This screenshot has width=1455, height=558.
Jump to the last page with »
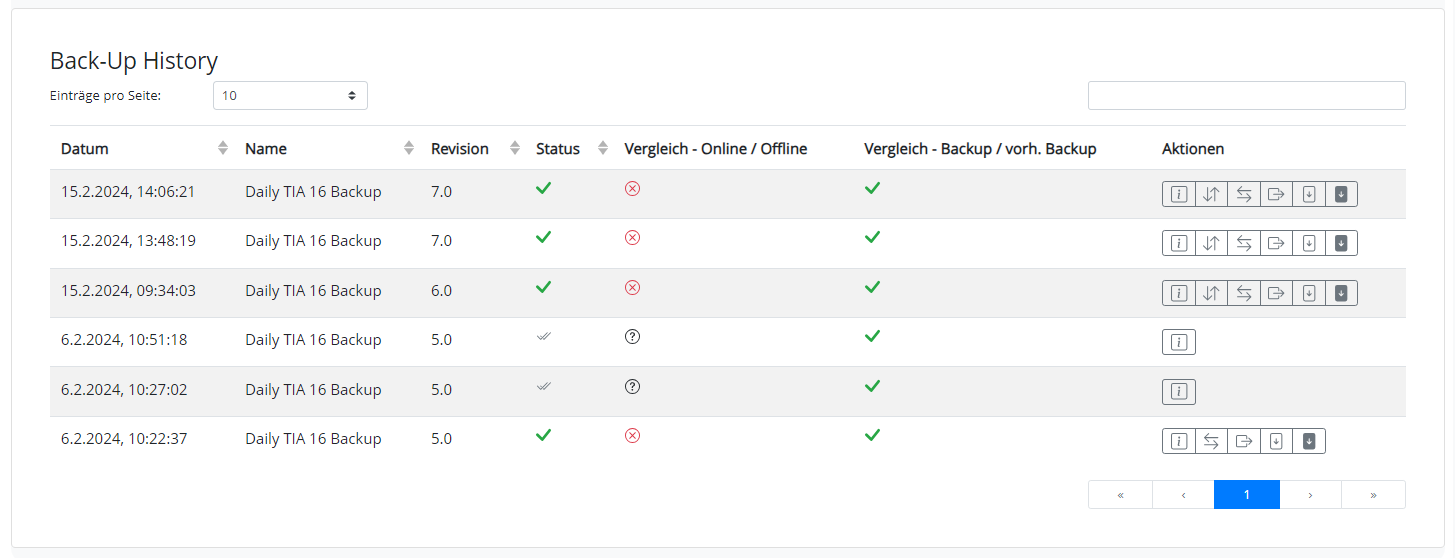coord(1373,495)
